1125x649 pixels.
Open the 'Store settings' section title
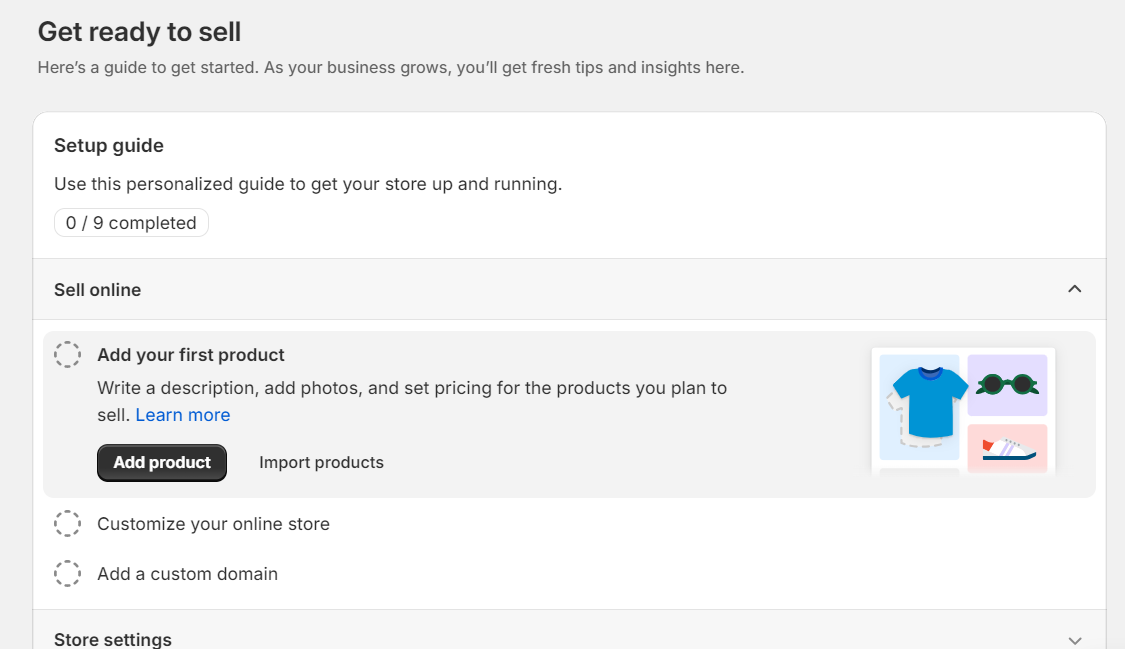(113, 639)
